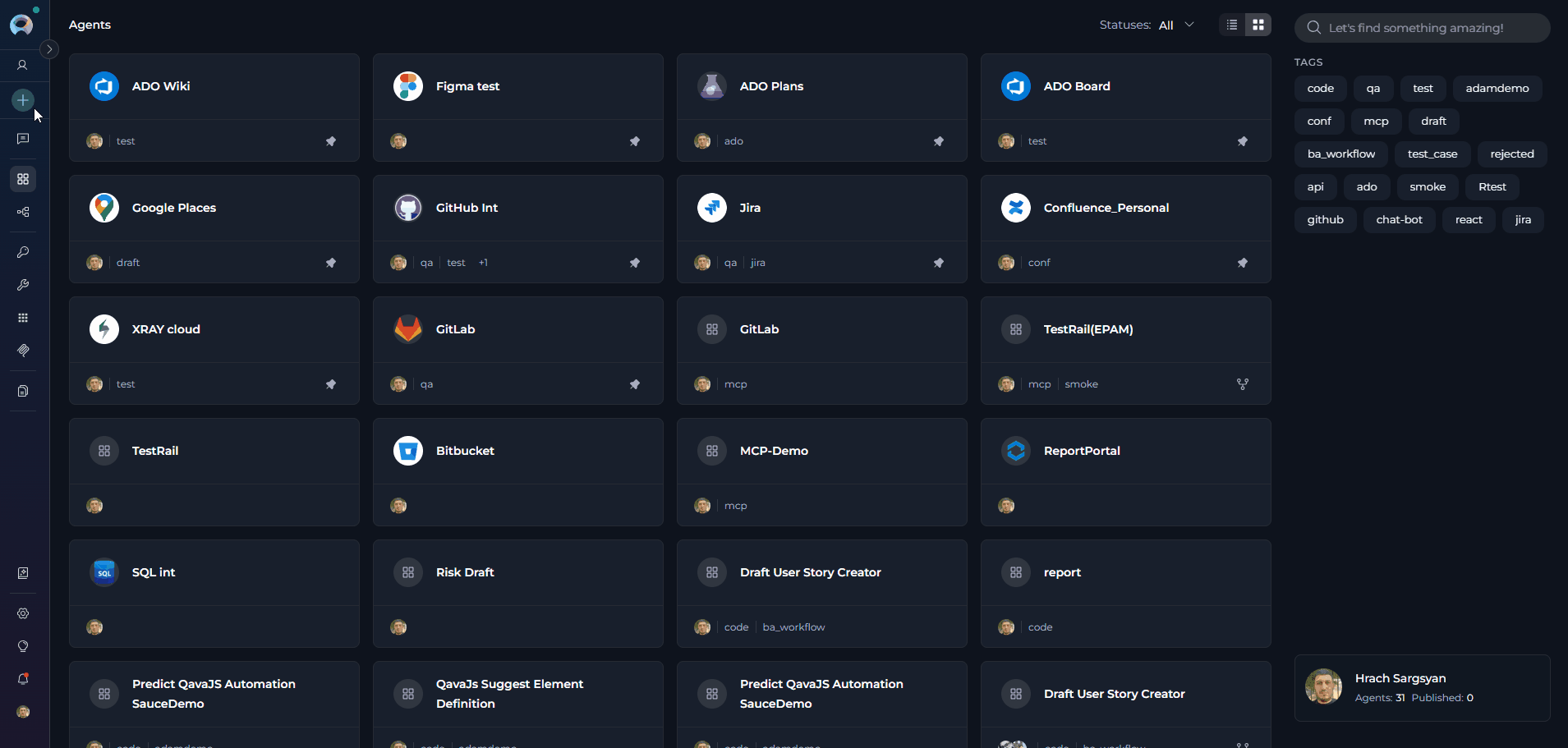Open the lightbulb ideas icon in sidebar
This screenshot has height=748, width=1568.
(23, 646)
